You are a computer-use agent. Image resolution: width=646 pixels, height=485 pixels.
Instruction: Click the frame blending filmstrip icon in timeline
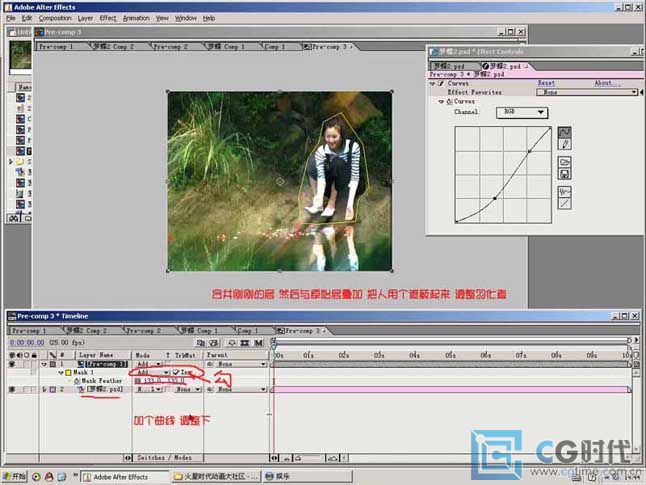tap(245, 343)
